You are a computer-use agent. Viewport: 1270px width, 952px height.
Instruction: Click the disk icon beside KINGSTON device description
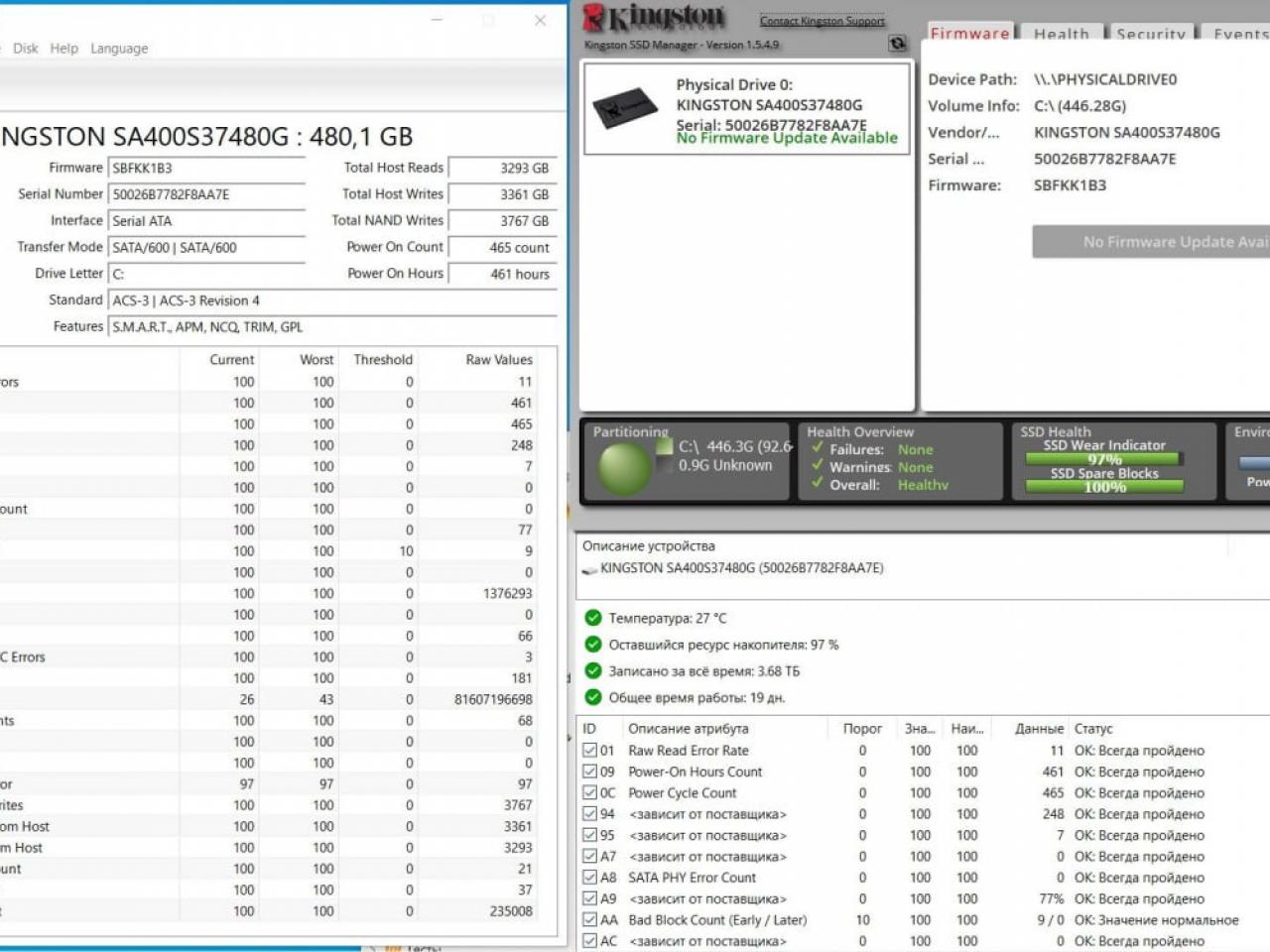point(589,569)
